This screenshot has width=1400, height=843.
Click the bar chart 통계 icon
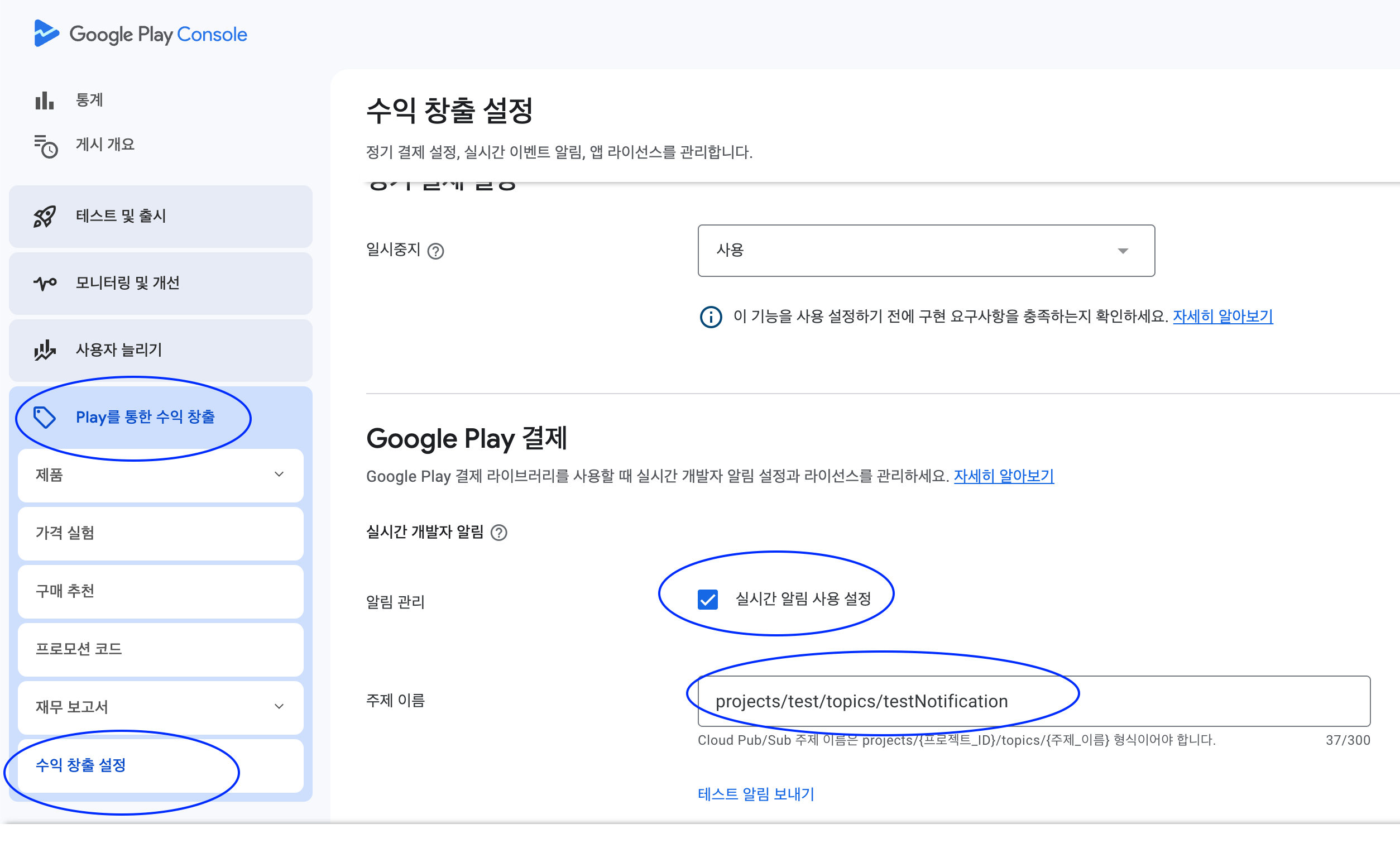point(44,100)
